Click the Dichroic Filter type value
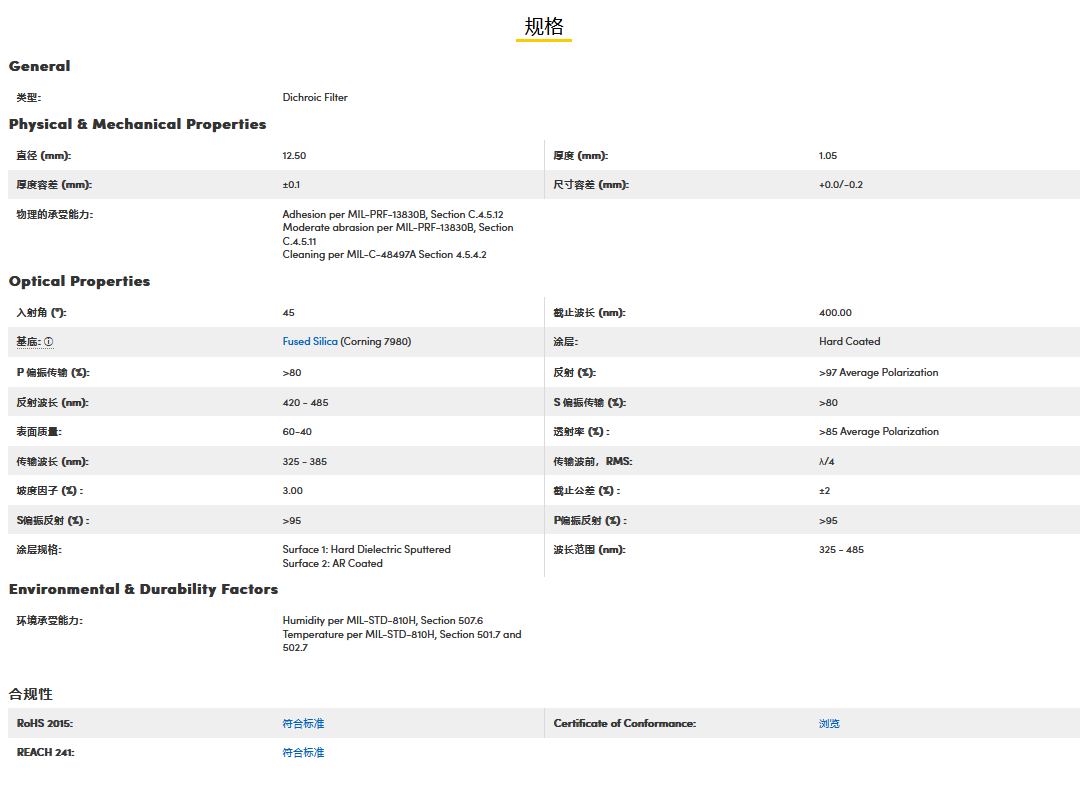The width and height of the screenshot is (1084, 786). point(315,98)
